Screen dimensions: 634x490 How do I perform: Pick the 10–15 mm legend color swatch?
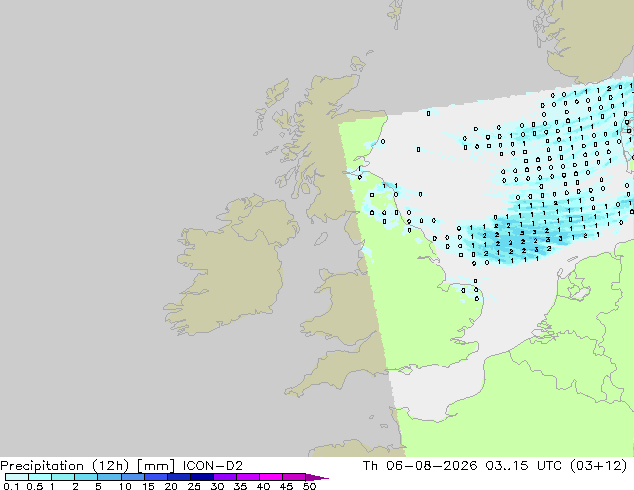click(132, 477)
